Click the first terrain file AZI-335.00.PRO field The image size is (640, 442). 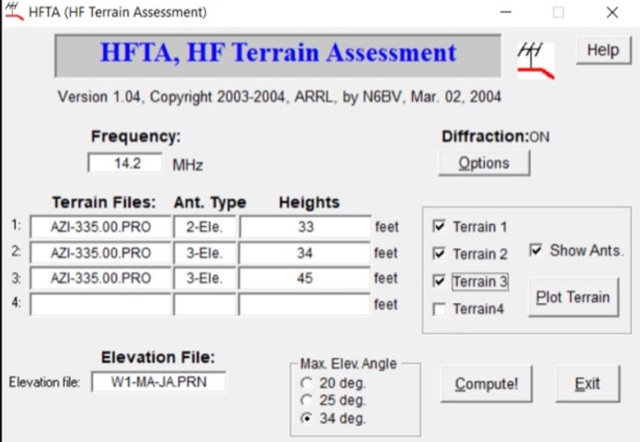[x=100, y=227]
